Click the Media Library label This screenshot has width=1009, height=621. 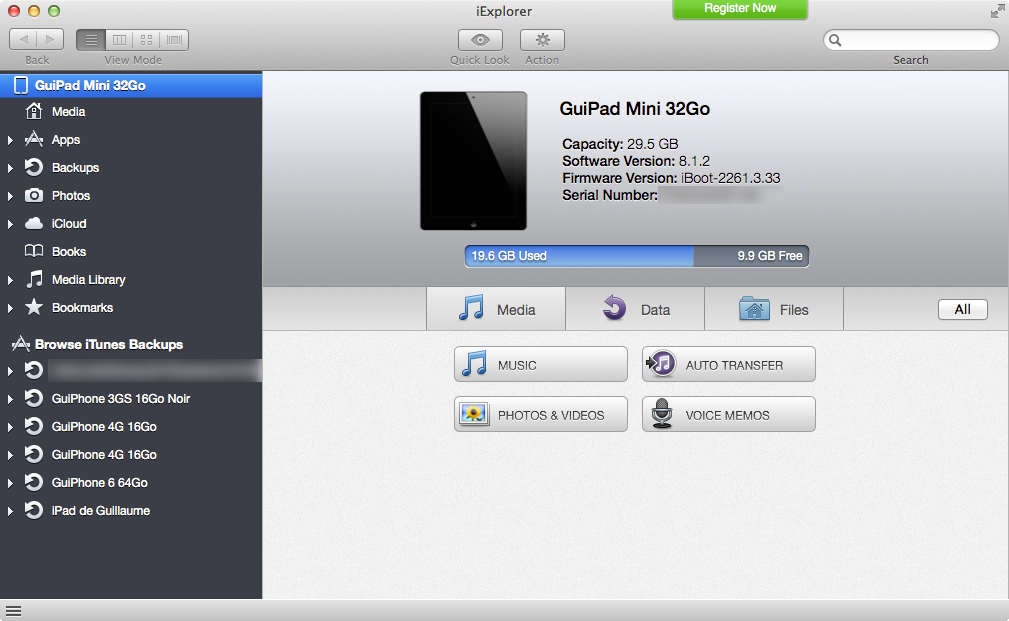pos(89,280)
